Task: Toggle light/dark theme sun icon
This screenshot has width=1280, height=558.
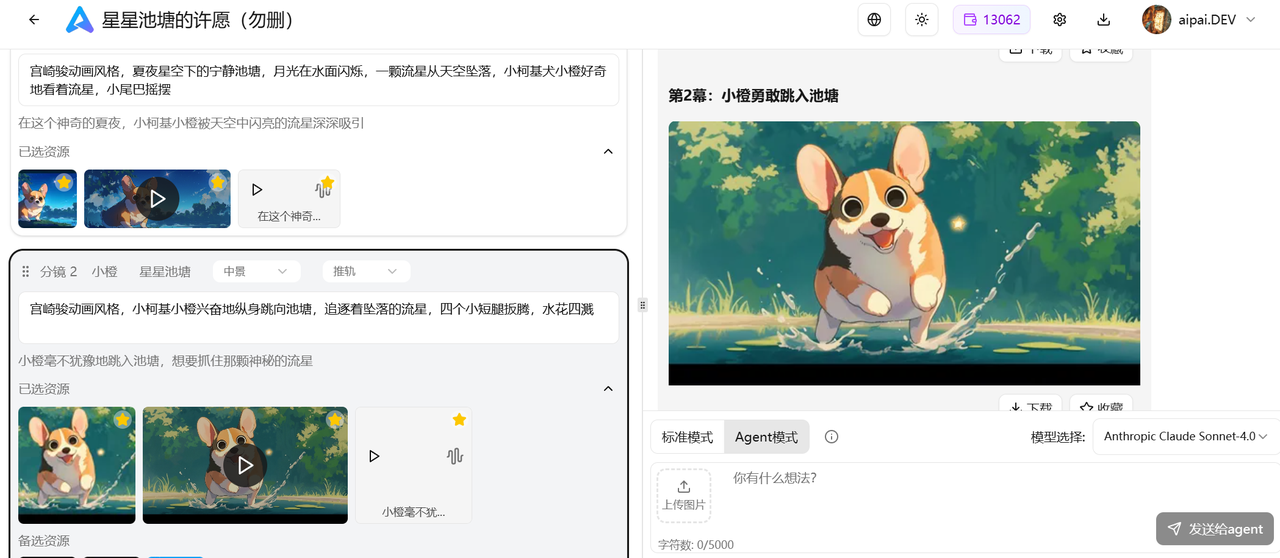Action: [x=921, y=20]
